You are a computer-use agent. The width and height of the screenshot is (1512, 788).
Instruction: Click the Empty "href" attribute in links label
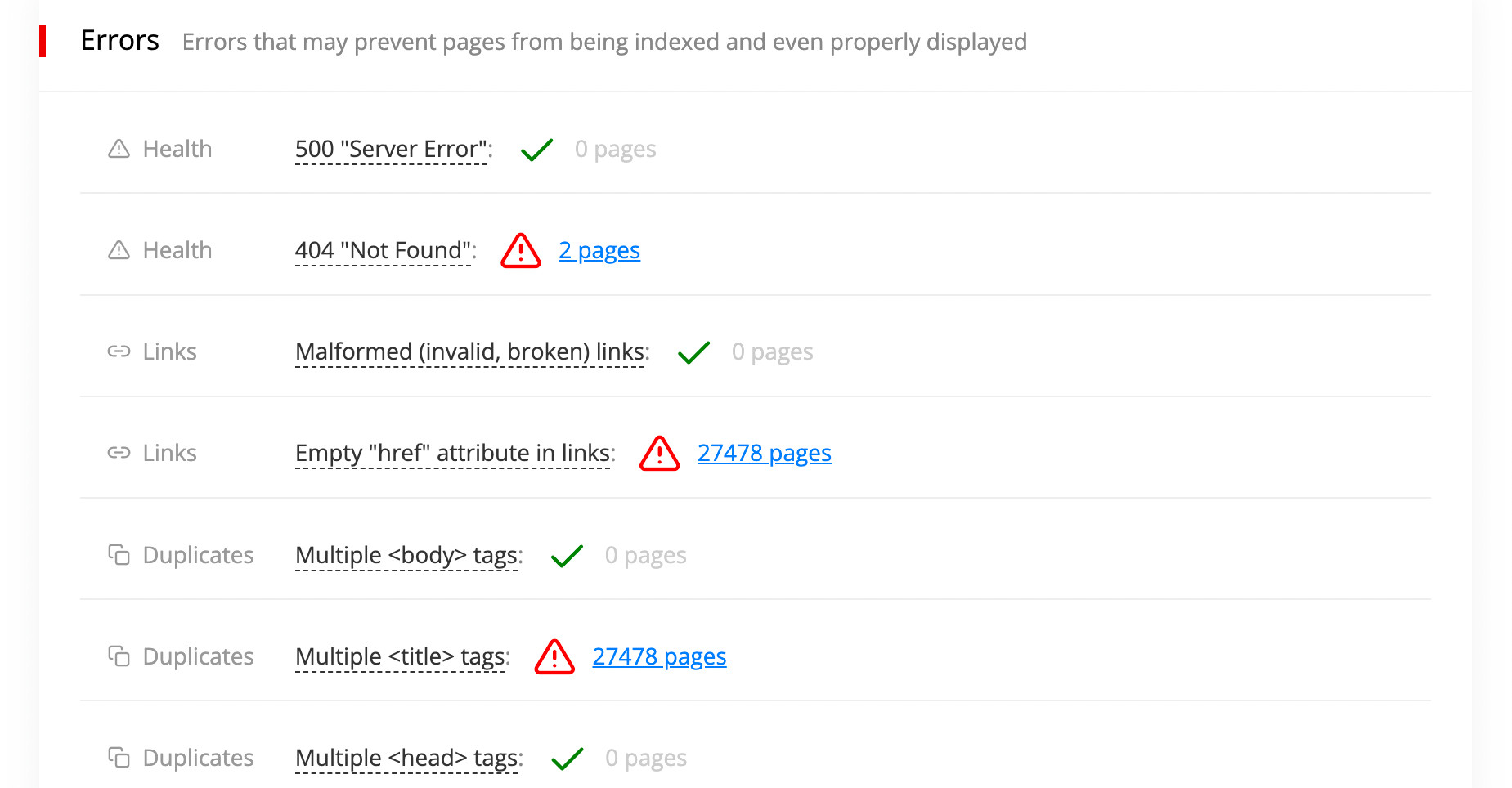453,453
